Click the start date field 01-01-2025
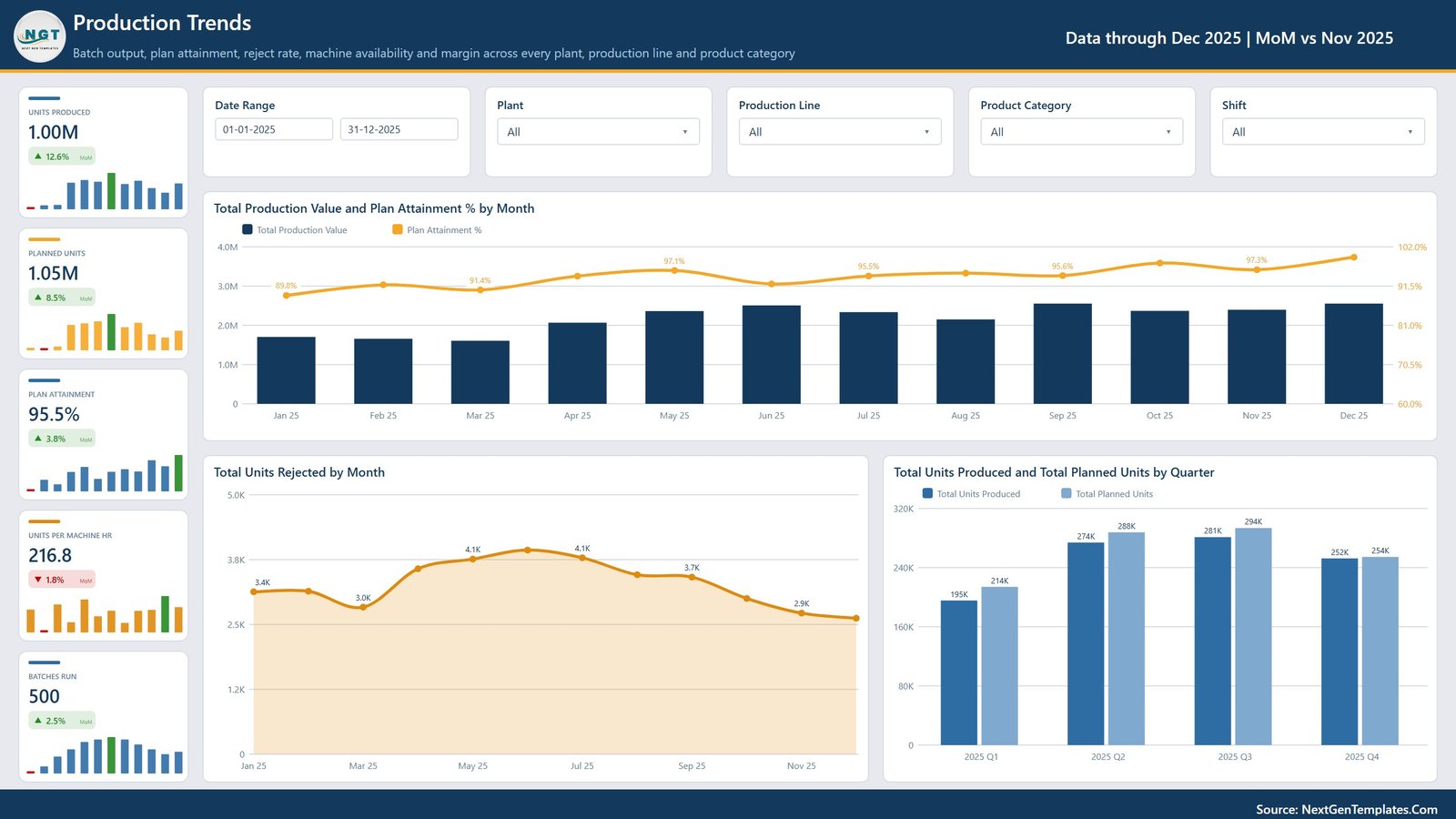The image size is (1456, 819). (x=274, y=129)
